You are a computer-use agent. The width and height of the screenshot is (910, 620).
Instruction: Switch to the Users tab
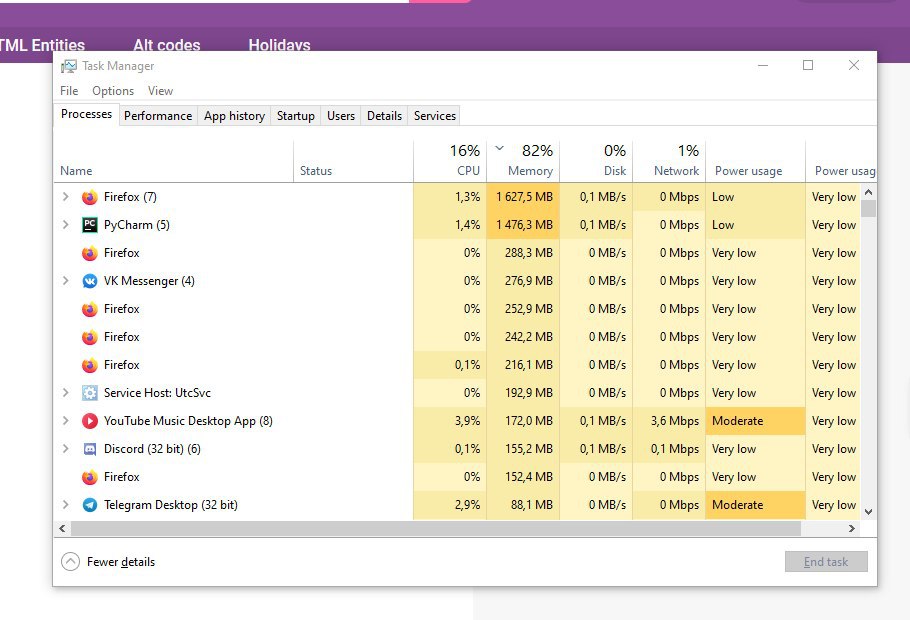tap(341, 116)
